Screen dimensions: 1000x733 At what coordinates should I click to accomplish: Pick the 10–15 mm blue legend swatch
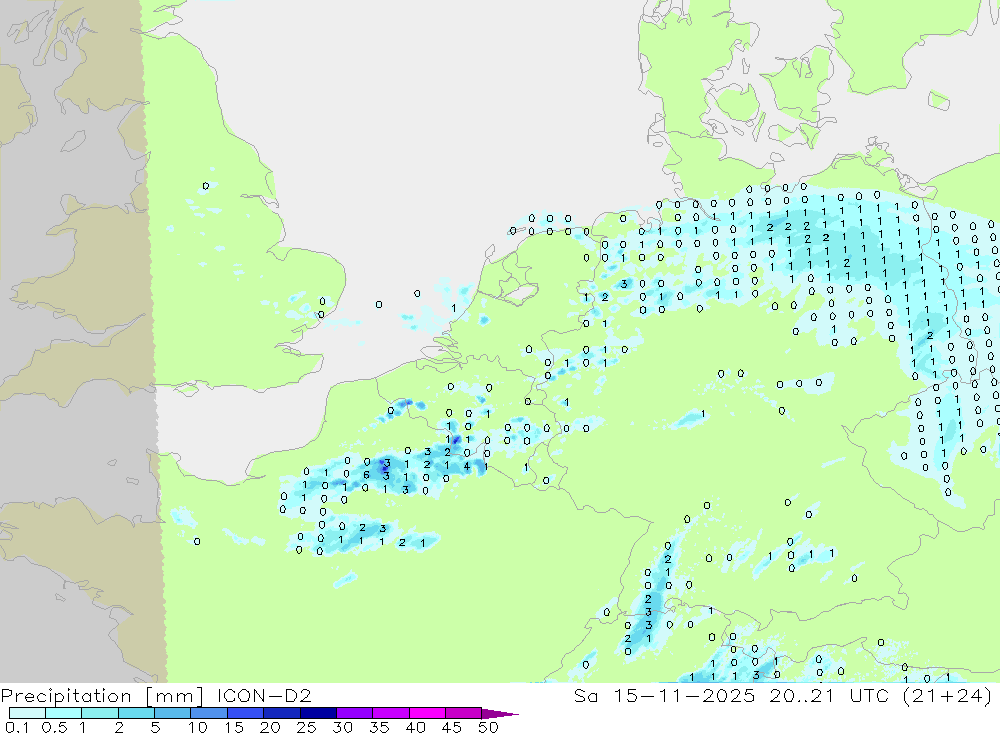[x=209, y=713]
